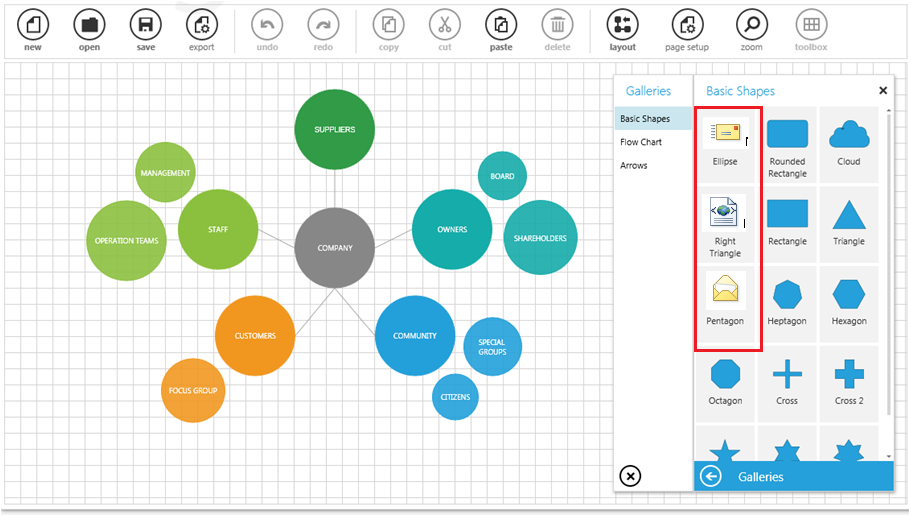910x516 pixels.
Task: Pick the Cloud shape
Action: (849, 145)
